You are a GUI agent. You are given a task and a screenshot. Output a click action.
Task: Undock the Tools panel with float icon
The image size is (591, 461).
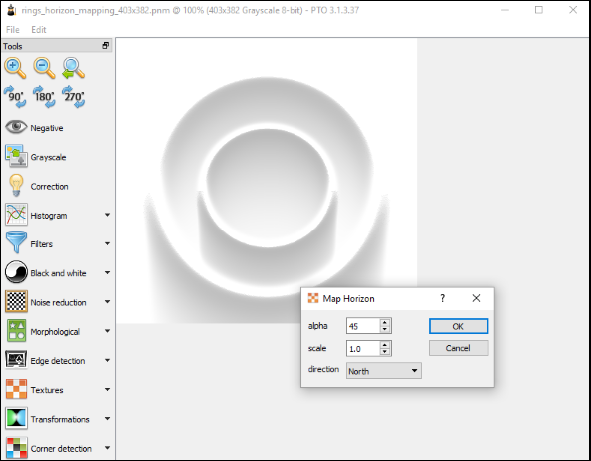tap(106, 46)
